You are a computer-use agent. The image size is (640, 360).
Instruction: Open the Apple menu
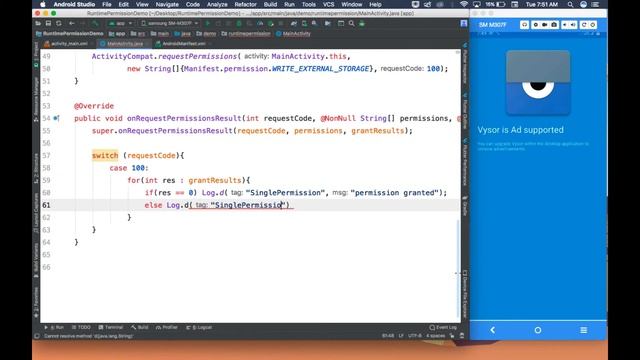pyautogui.click(x=43, y=4)
